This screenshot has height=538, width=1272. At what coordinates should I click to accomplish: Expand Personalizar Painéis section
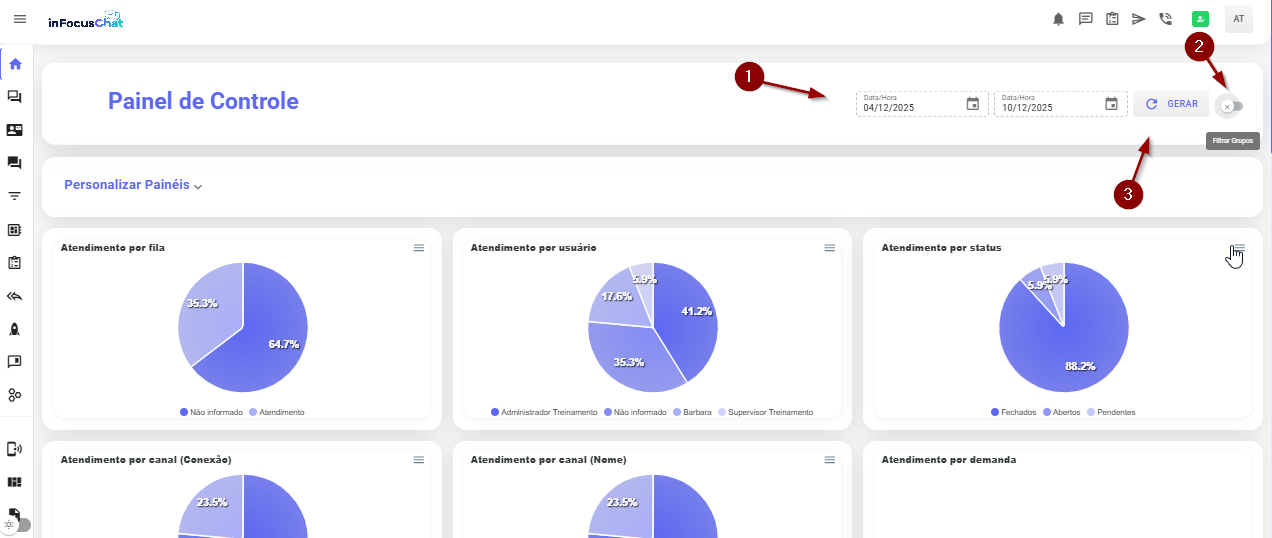(133, 186)
